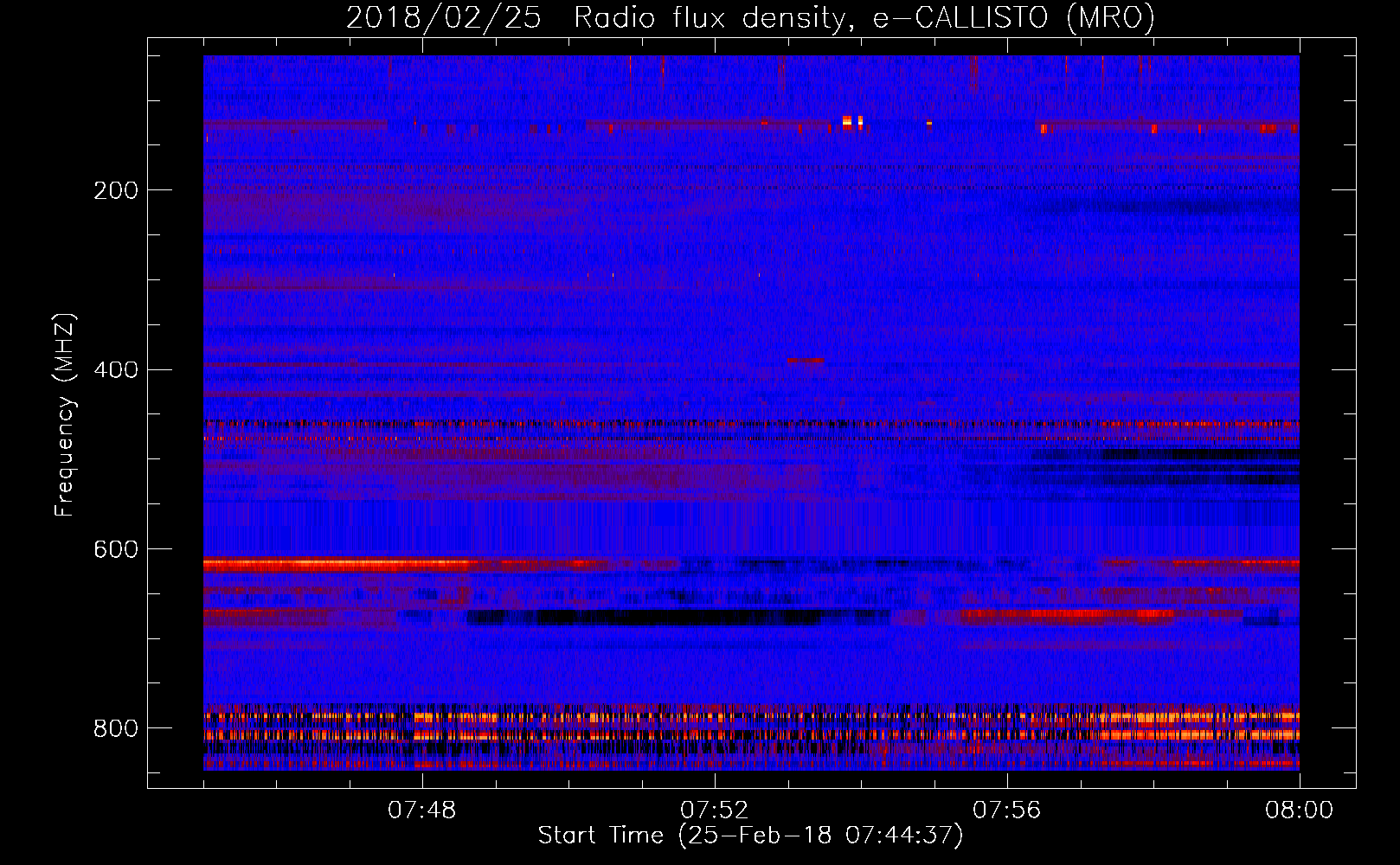Select the 400 frequency axis label

tap(116, 370)
